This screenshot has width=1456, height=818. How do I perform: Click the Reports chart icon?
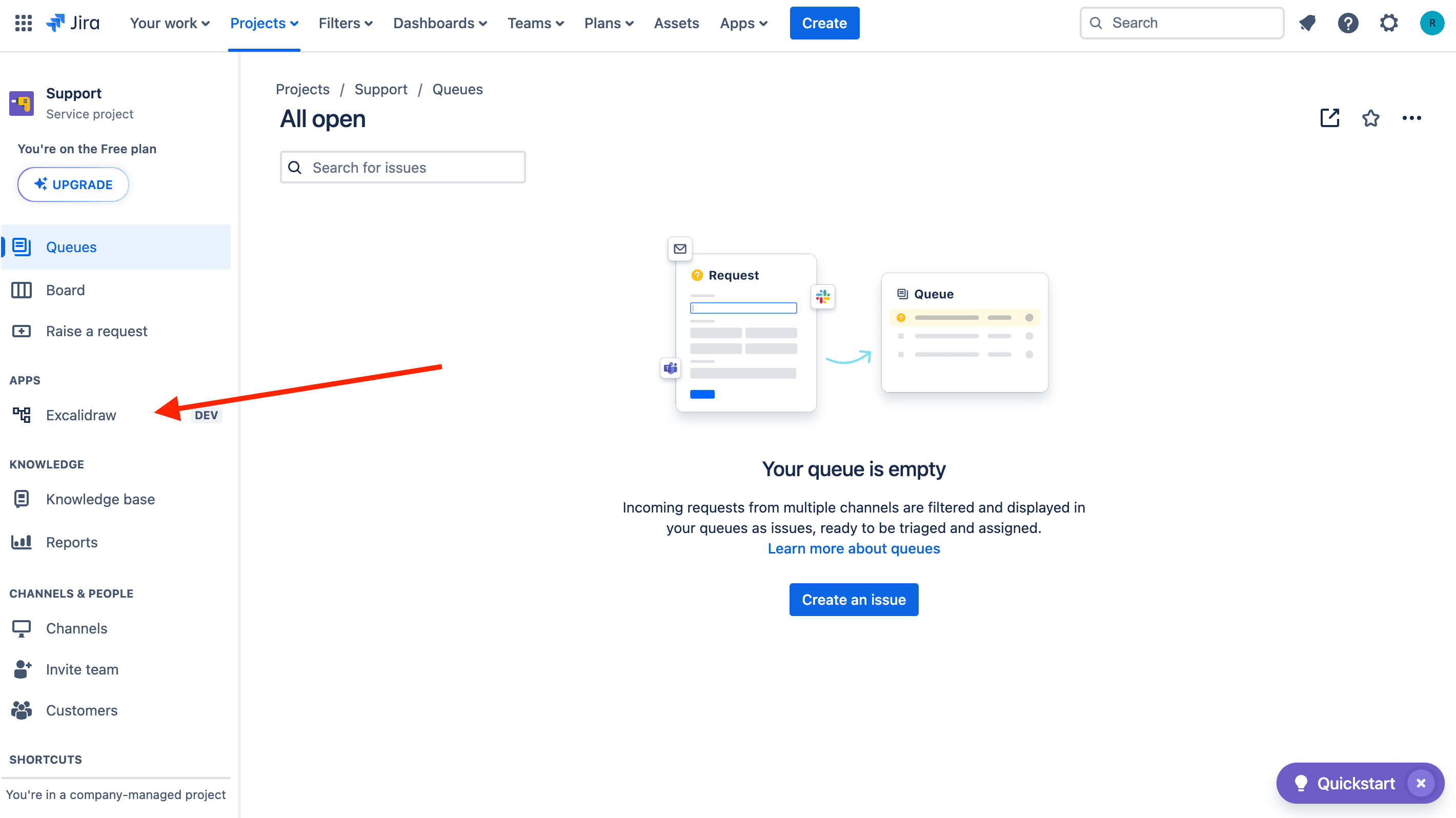(x=22, y=542)
